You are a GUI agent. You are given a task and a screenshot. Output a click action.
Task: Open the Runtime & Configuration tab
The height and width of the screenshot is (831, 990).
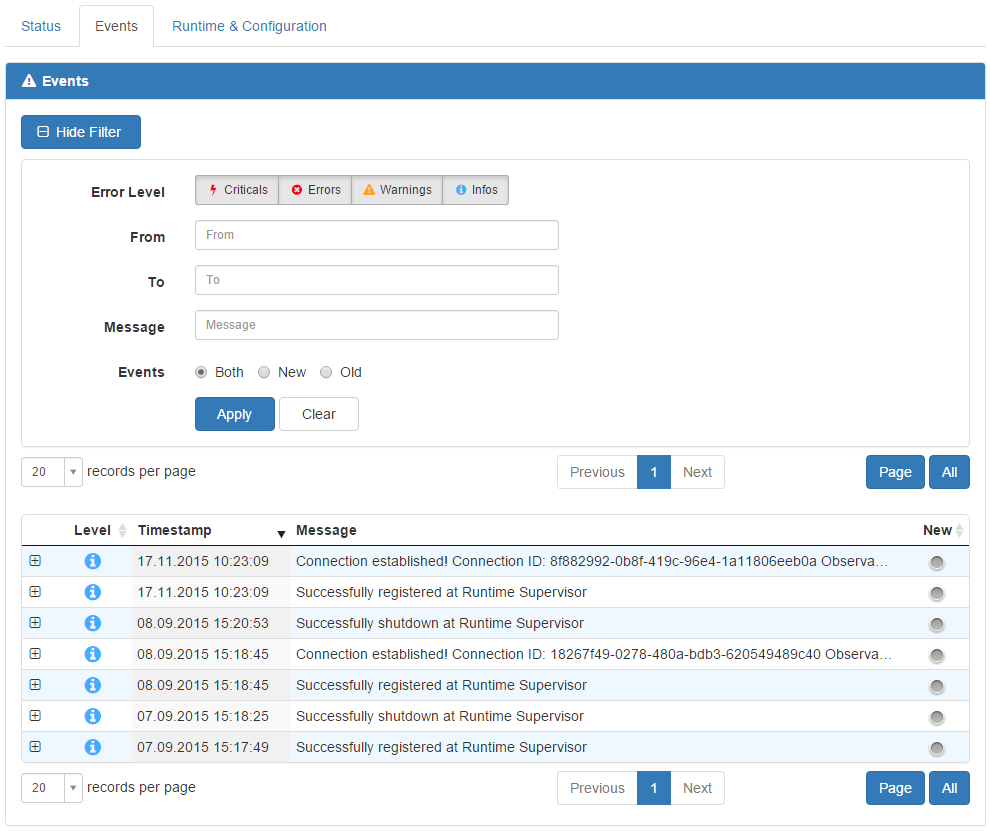249,26
